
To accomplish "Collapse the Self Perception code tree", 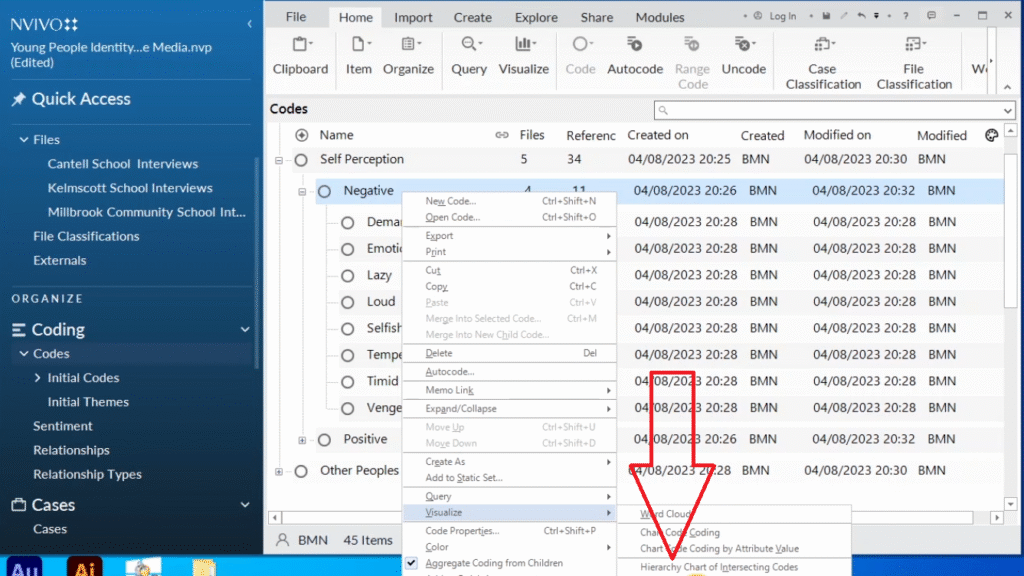I will tap(279, 160).
